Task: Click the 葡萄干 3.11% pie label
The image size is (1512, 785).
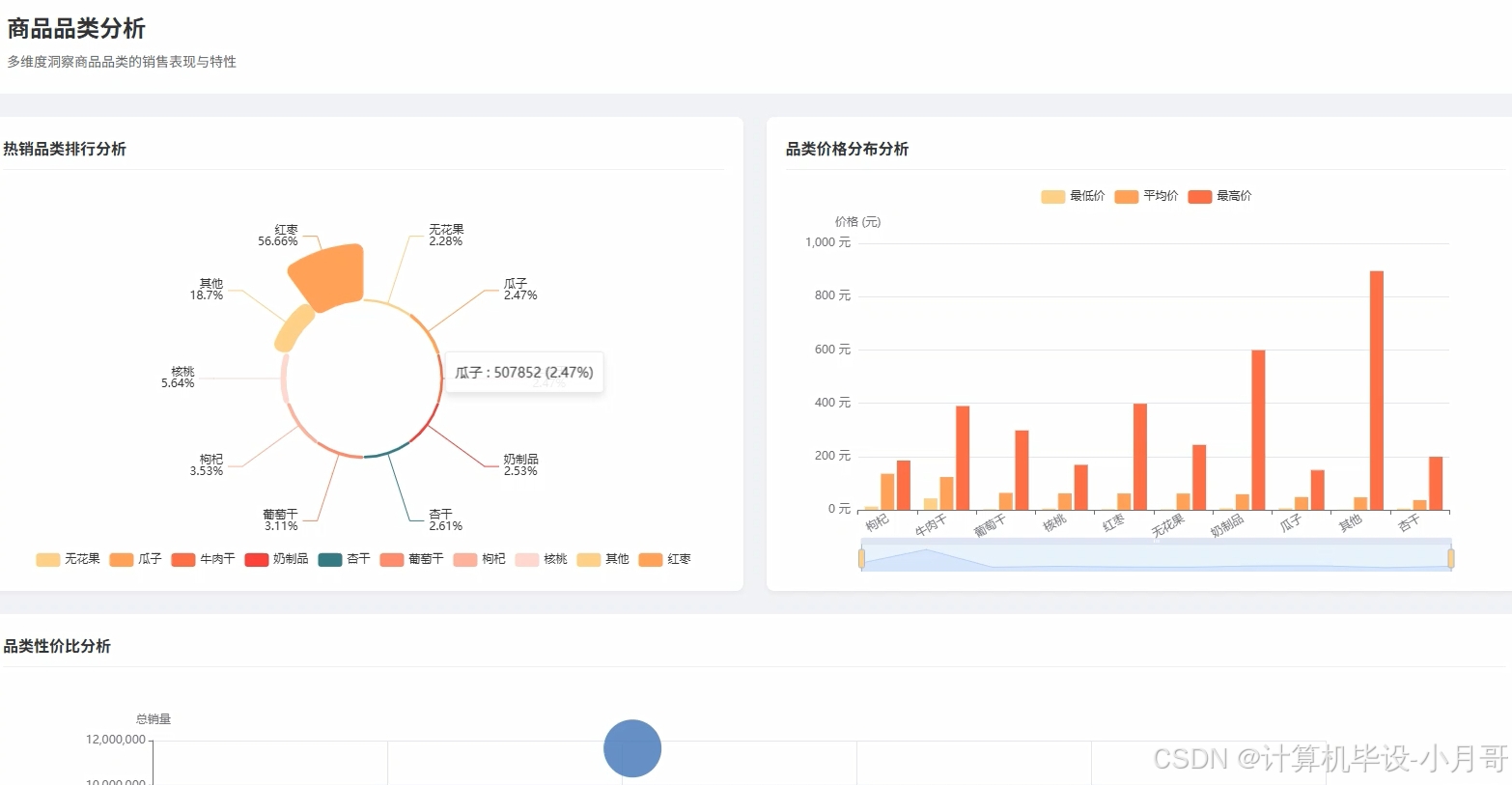Action: pyautogui.click(x=281, y=520)
